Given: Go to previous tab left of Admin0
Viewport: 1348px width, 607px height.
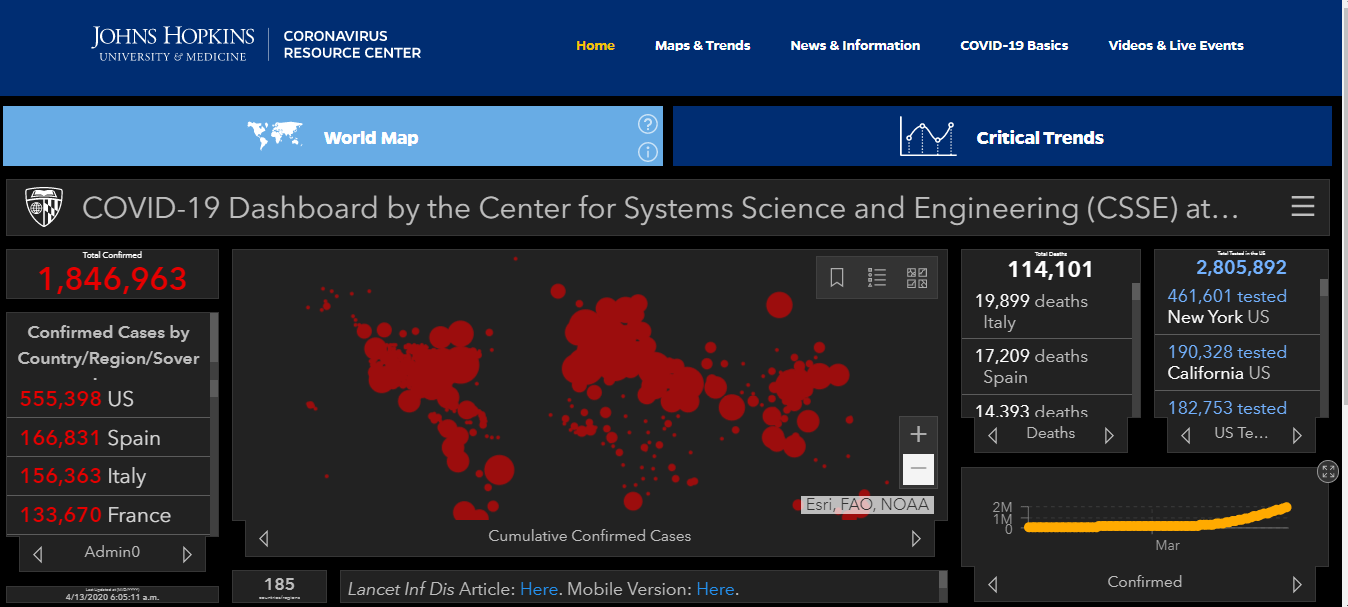Looking at the screenshot, I should (x=38, y=553).
